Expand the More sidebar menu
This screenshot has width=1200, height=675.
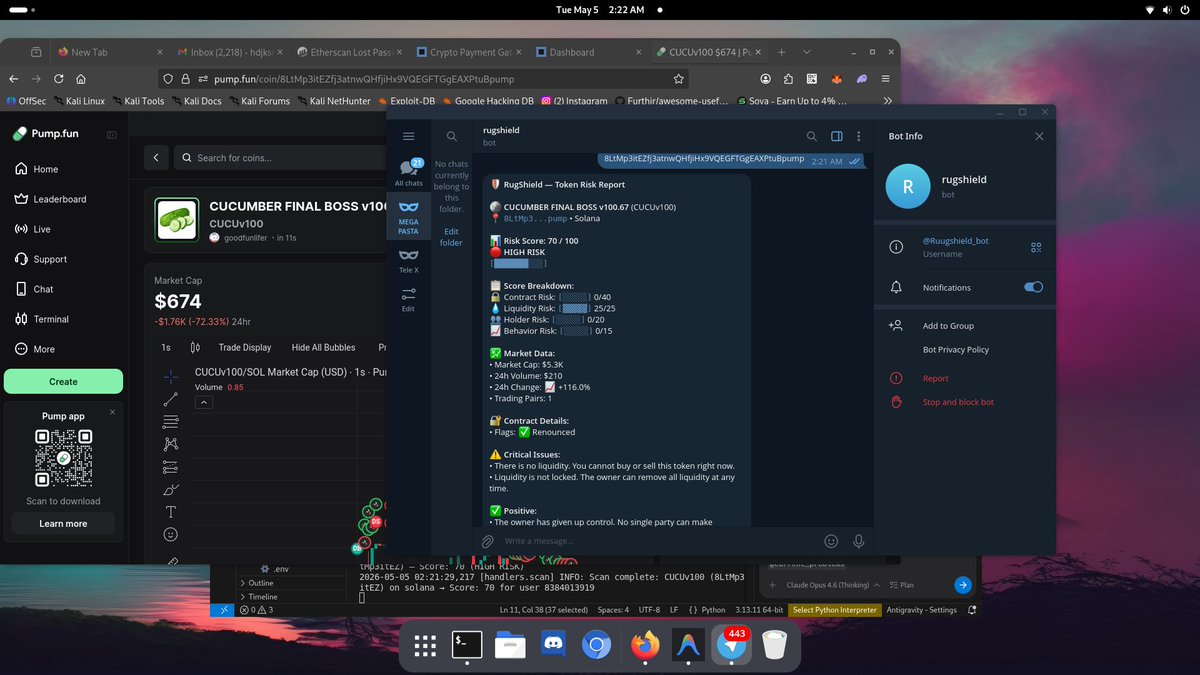coord(63,349)
